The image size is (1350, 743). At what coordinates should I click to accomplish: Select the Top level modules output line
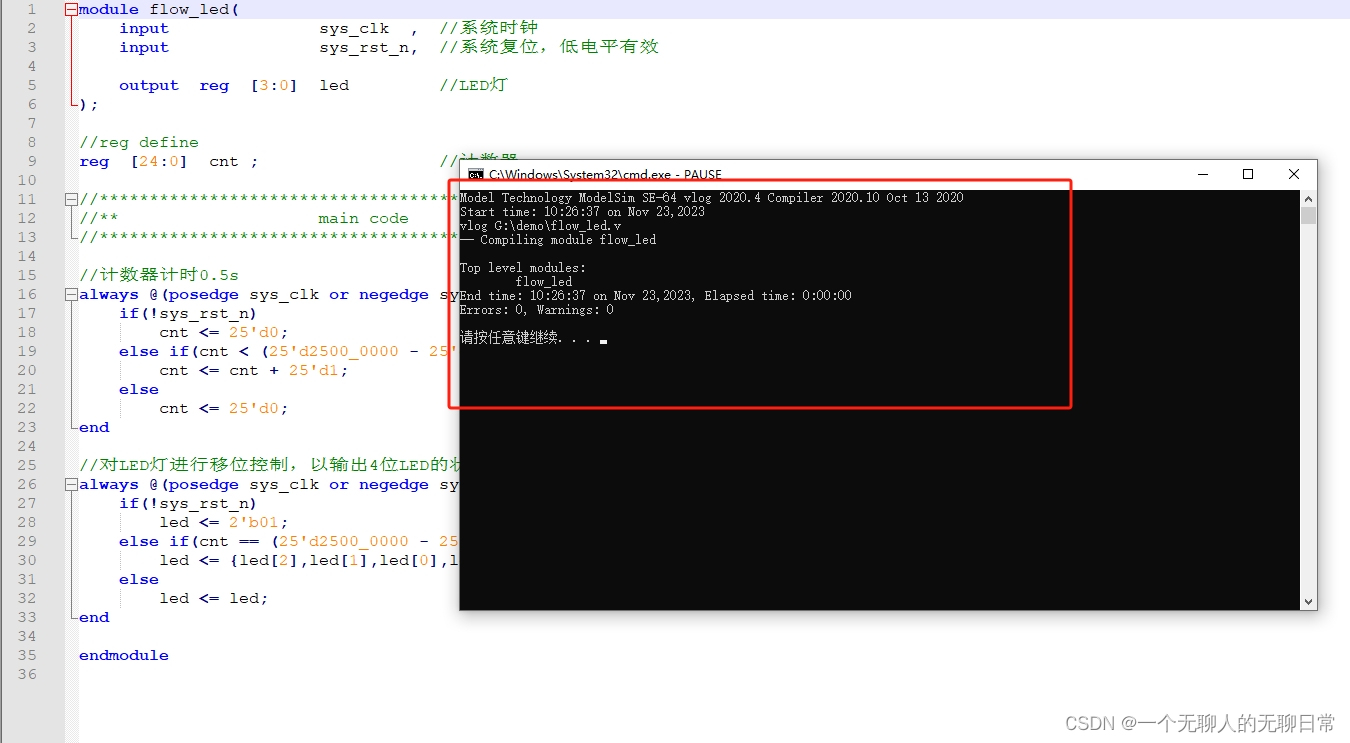pos(520,267)
